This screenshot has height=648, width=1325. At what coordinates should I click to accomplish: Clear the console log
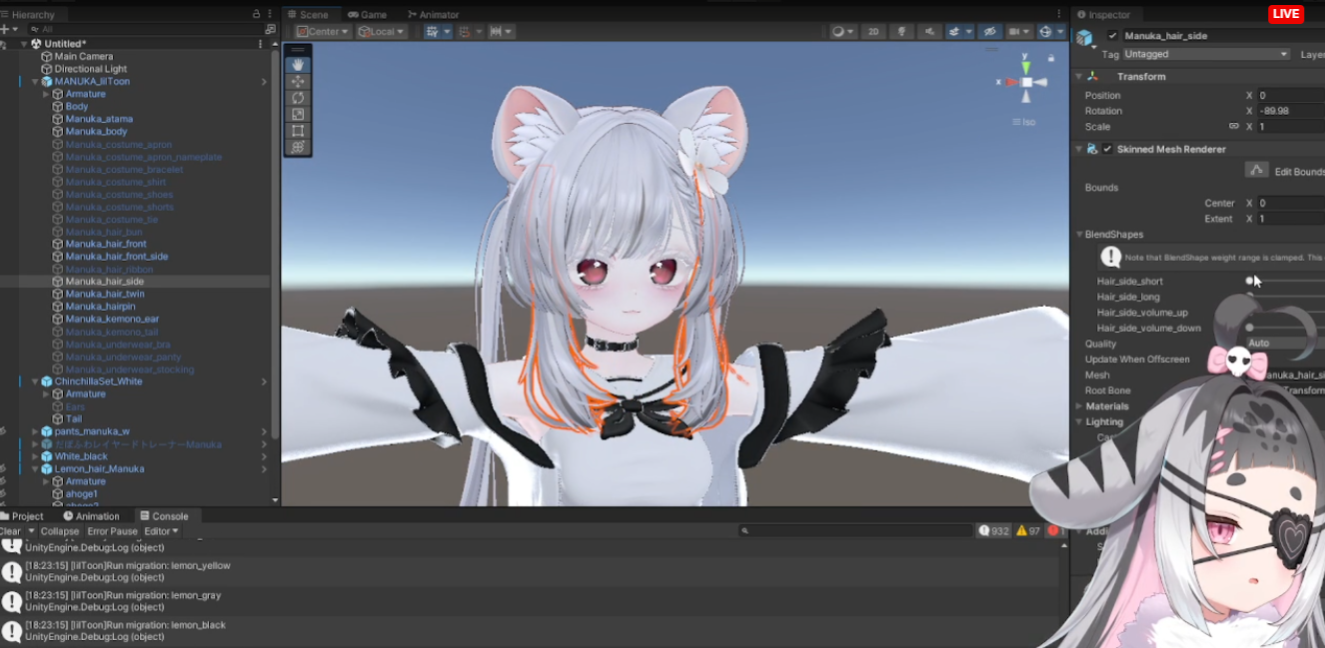point(10,531)
